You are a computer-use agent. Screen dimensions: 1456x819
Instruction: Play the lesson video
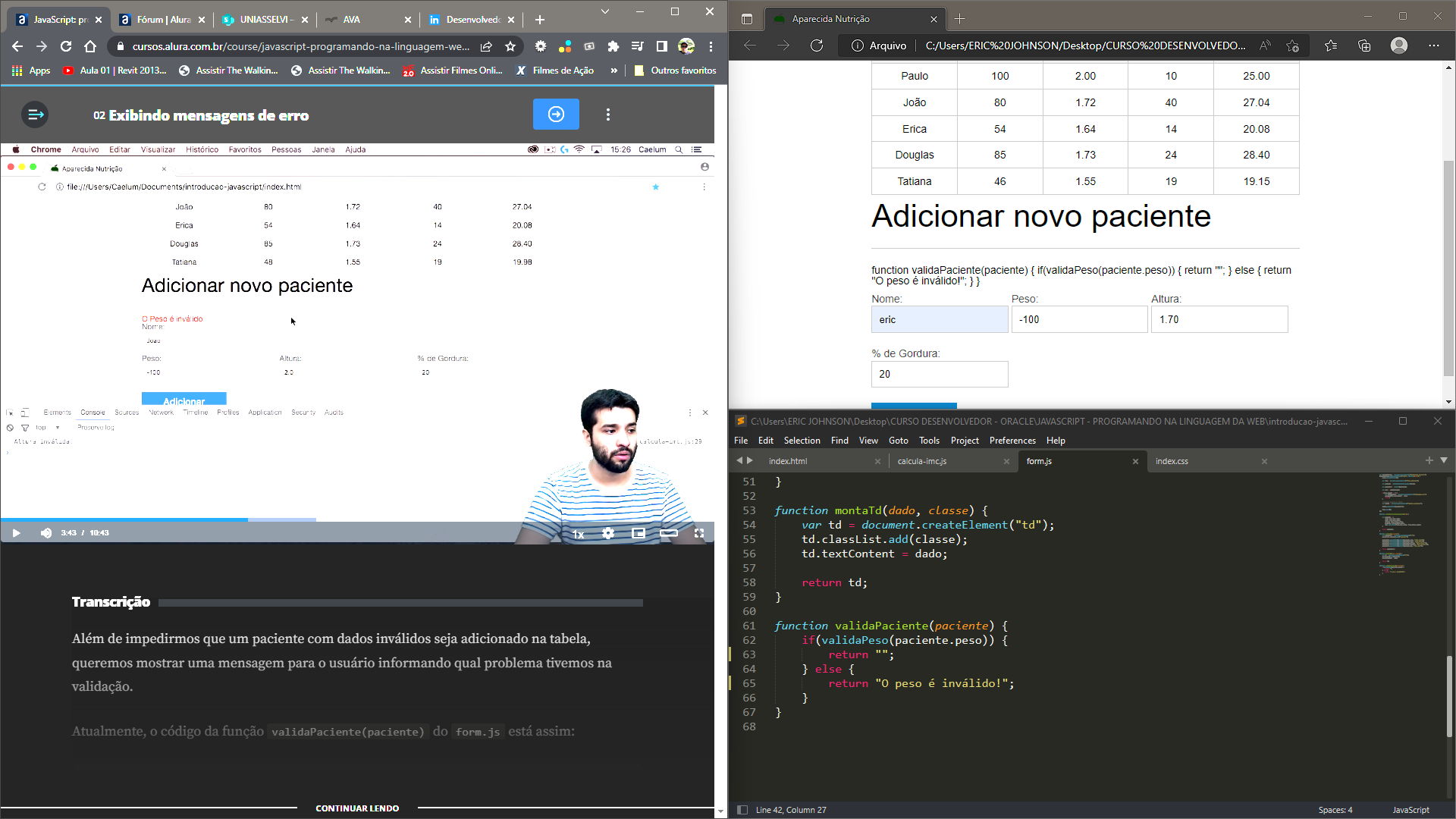16,533
